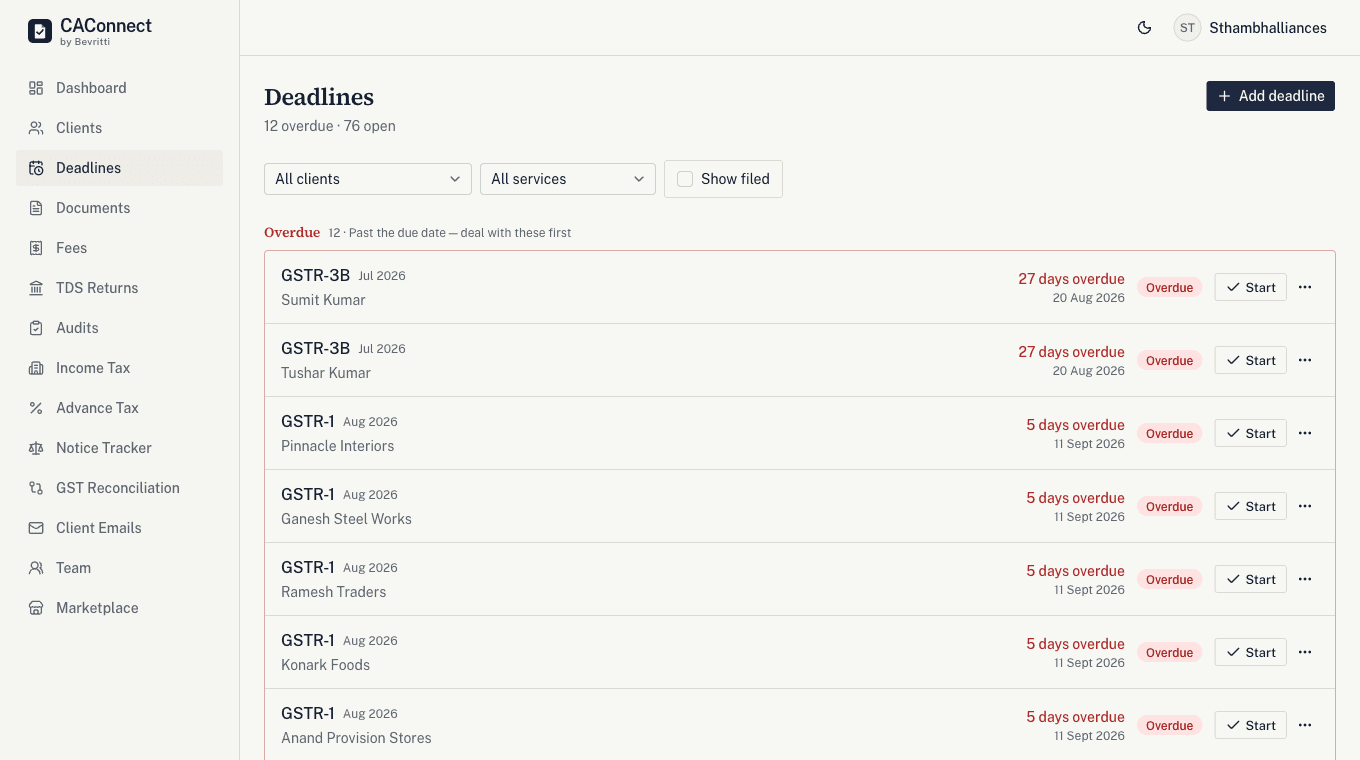Screen dimensions: 1360x760
Task: Start the Pinnacle Interiors GSTR-1 filing
Action: [1251, 433]
